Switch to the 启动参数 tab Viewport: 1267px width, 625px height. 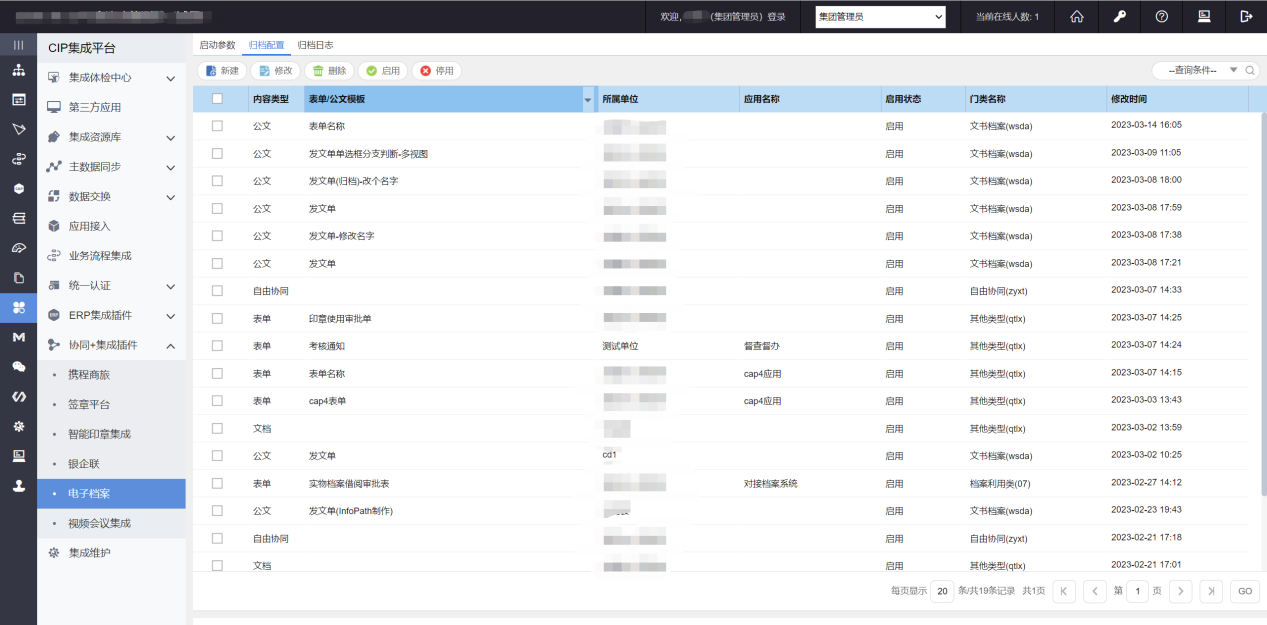[217, 45]
